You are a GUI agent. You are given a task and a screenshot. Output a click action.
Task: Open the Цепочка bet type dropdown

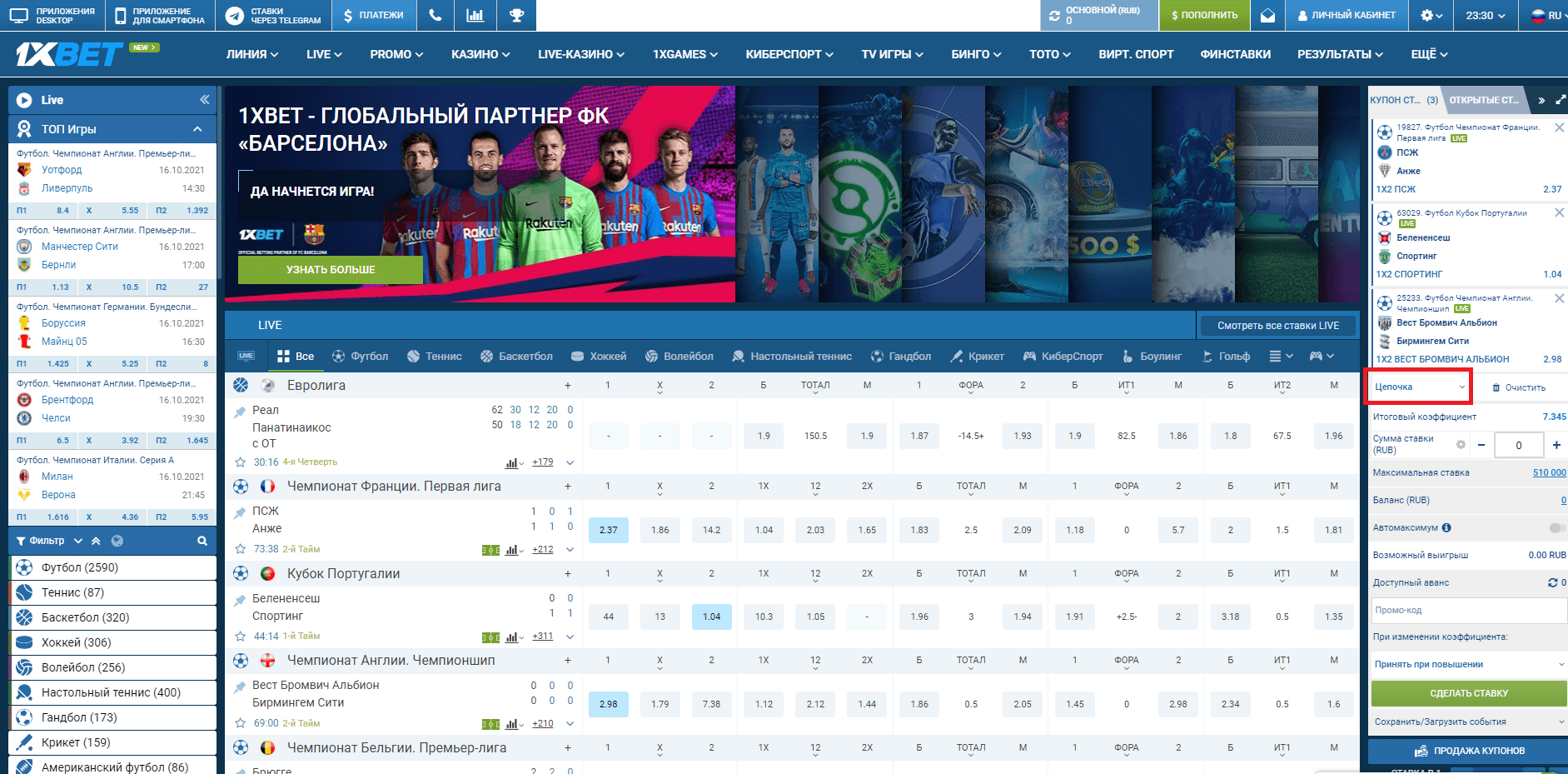(x=1419, y=387)
